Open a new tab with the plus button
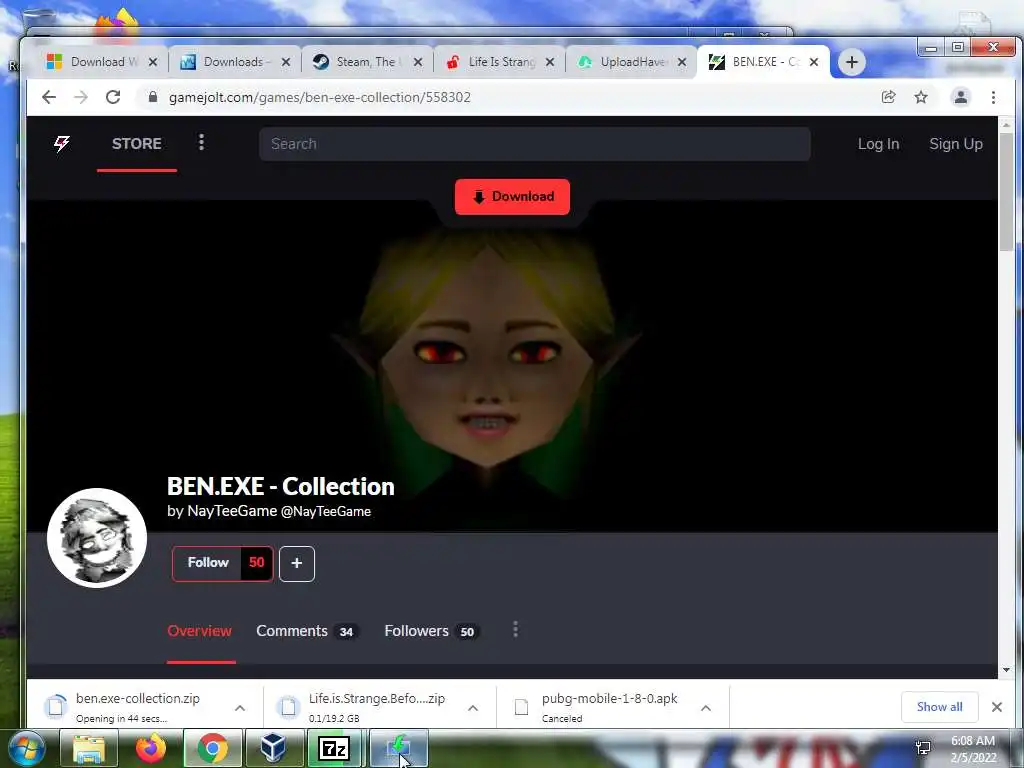The image size is (1024, 768). point(852,62)
